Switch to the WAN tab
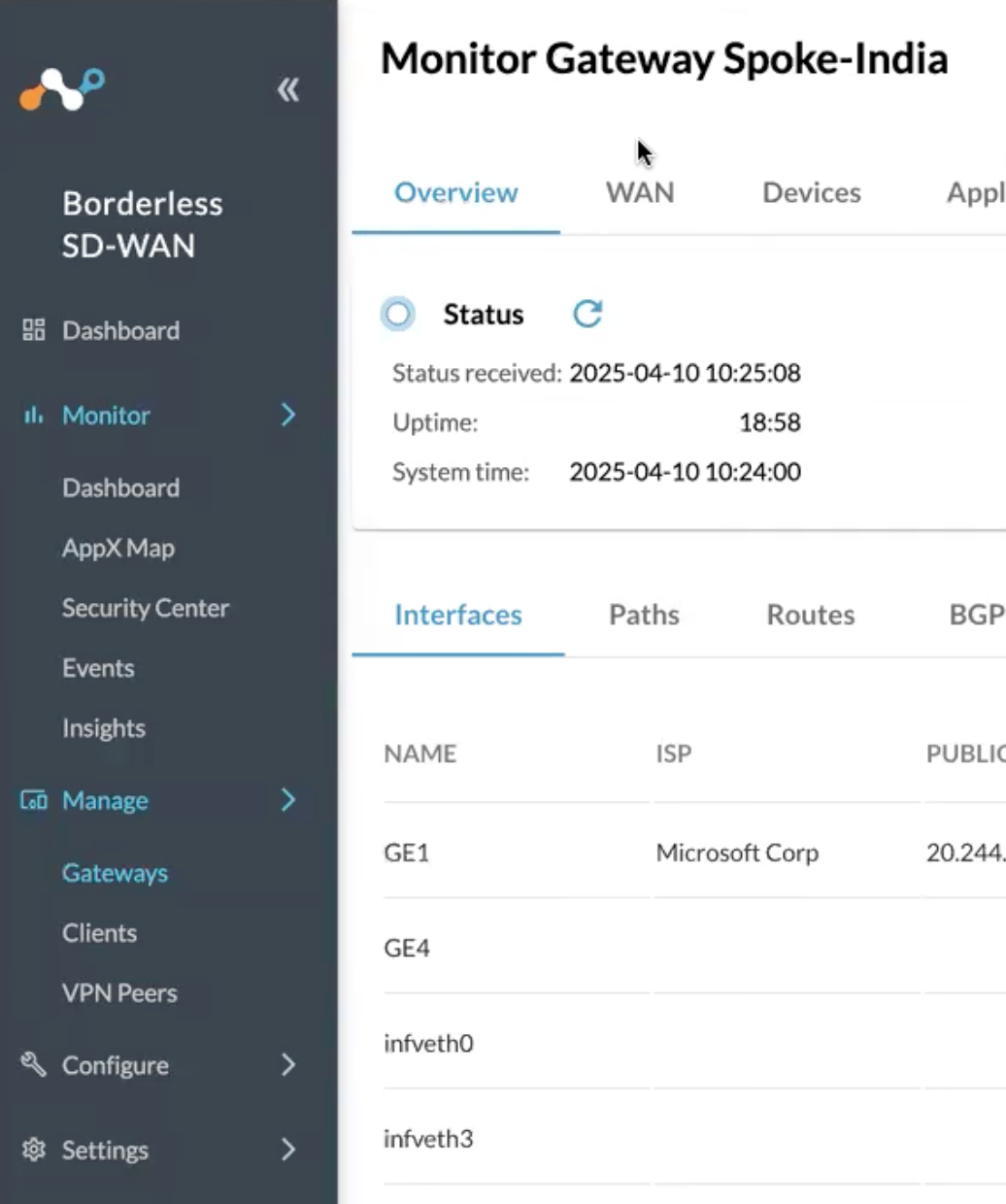This screenshot has width=1006, height=1204. [640, 192]
